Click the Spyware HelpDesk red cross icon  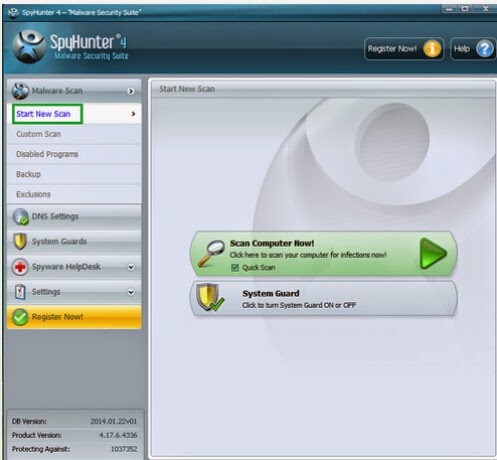20,267
